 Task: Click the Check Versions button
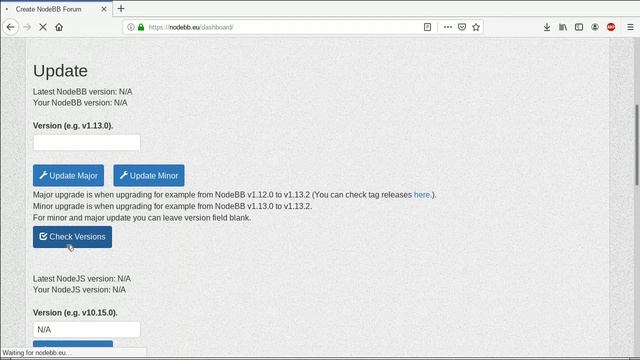pyautogui.click(x=72, y=237)
